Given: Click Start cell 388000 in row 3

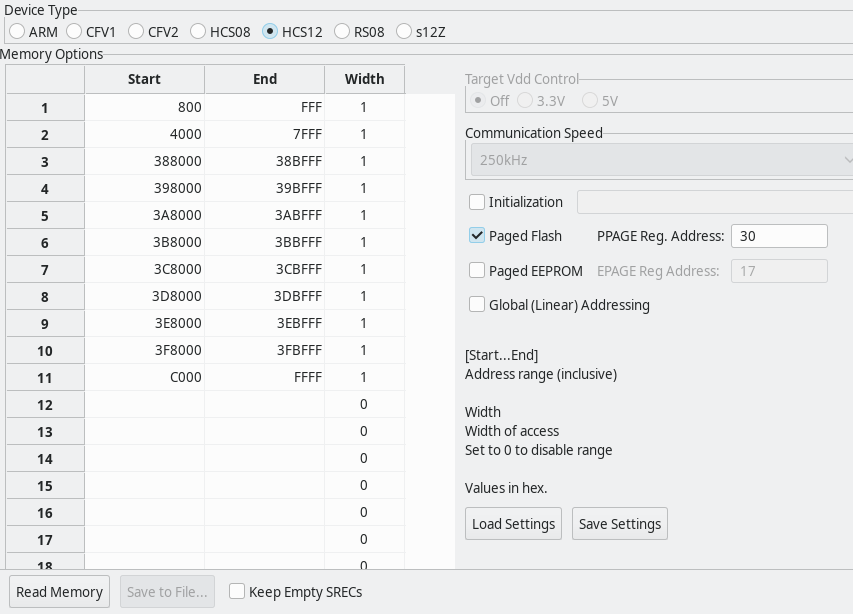Looking at the screenshot, I should pyautogui.click(x=145, y=161).
